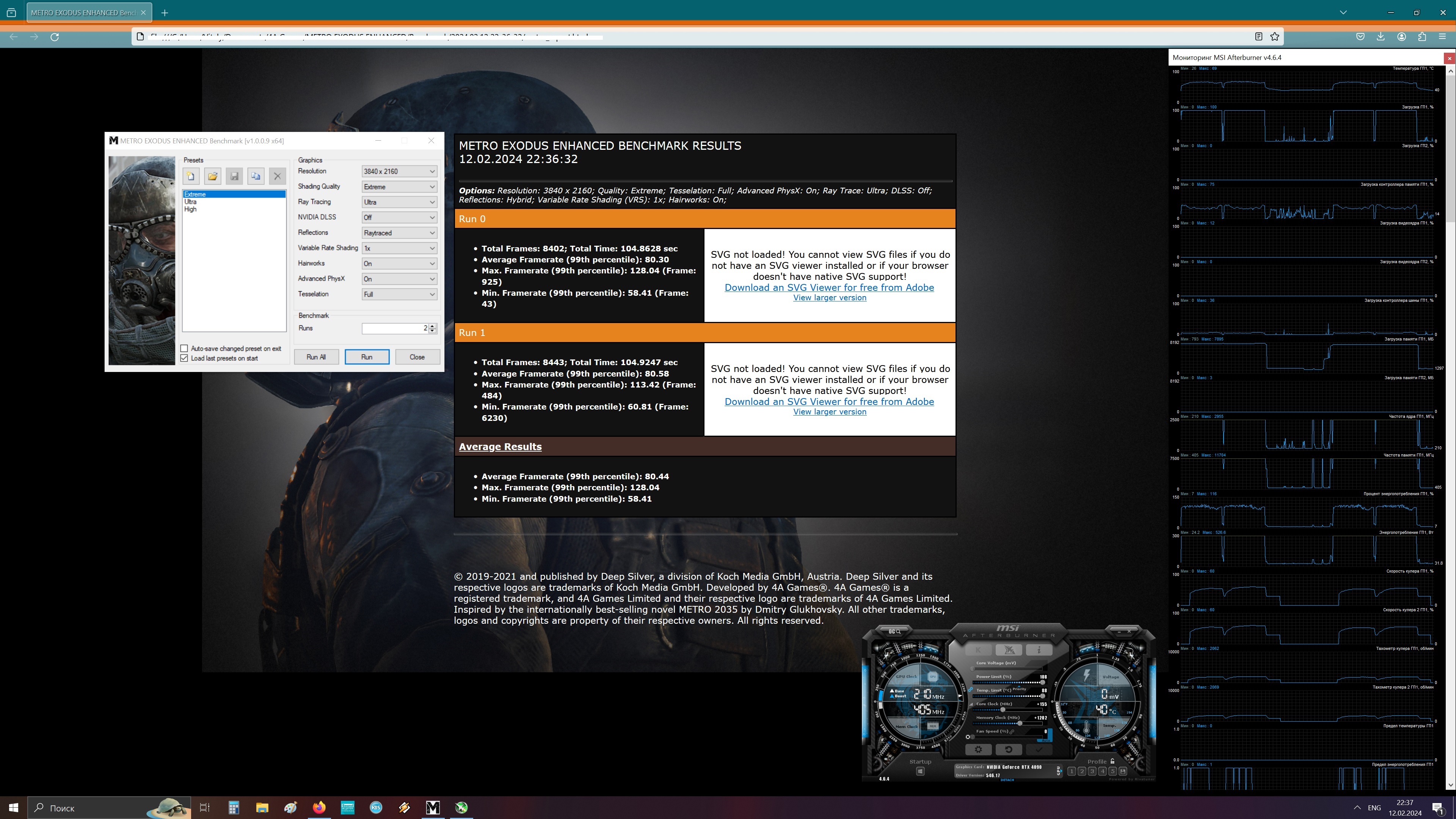This screenshot has height=819, width=1456.
Task: Enable Auto-save changed preset on exit
Action: coord(184,349)
